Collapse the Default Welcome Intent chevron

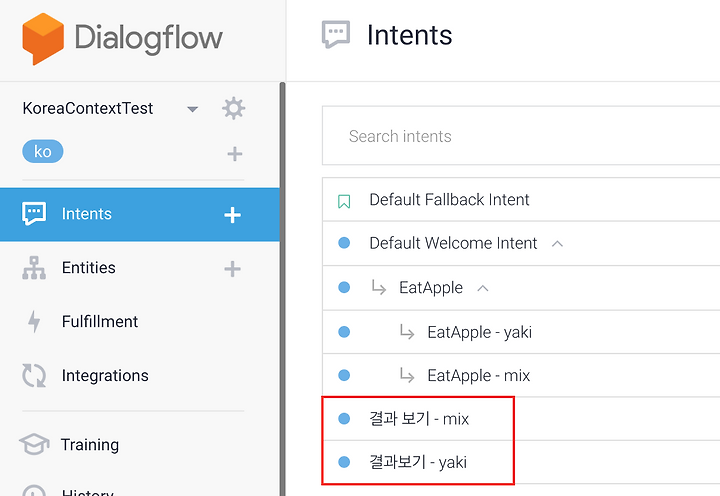(x=557, y=243)
